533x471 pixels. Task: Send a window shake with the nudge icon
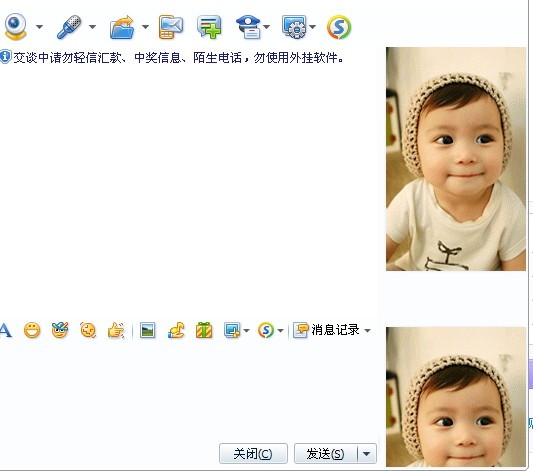point(88,330)
